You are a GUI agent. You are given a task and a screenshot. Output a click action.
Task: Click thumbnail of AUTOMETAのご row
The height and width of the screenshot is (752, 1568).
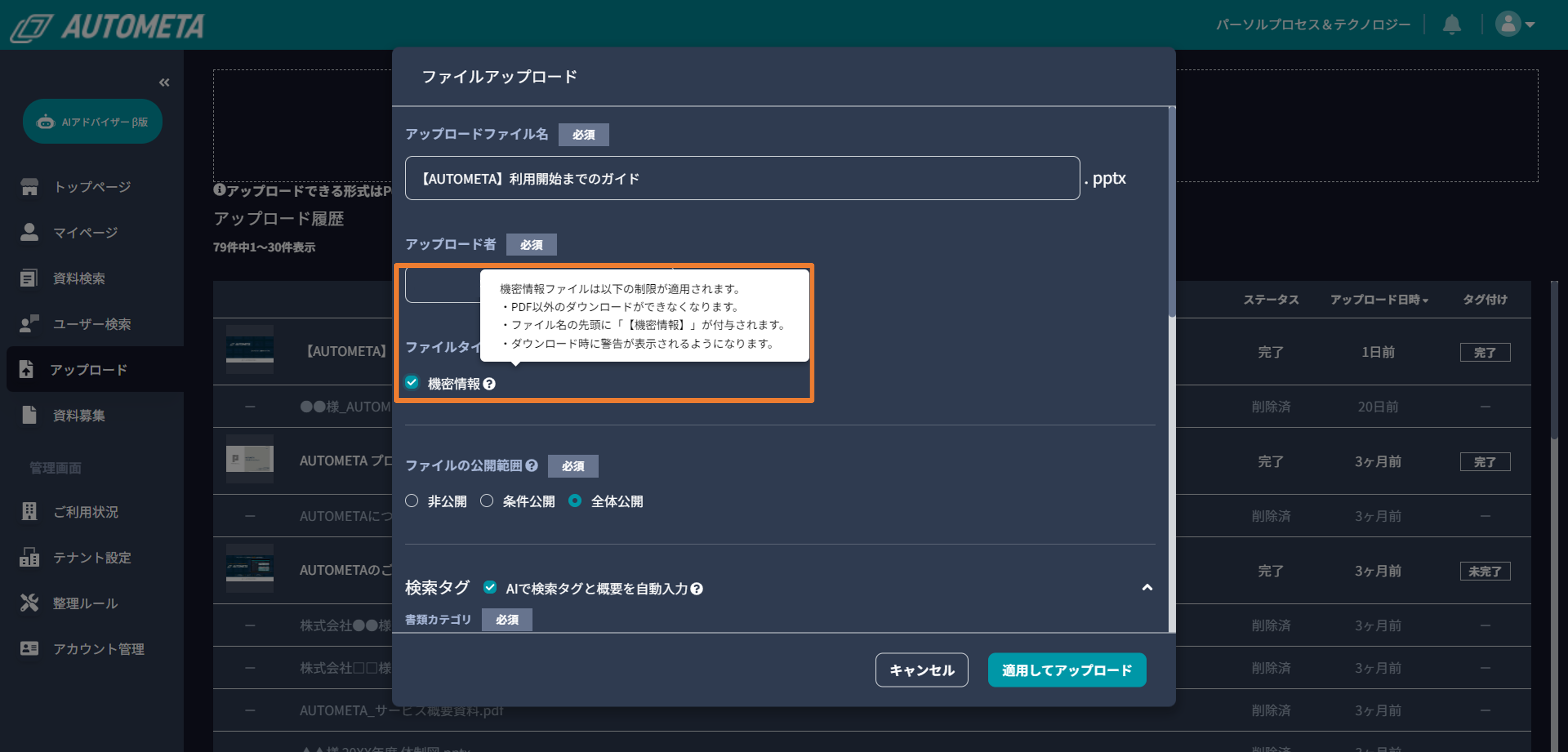pyautogui.click(x=249, y=569)
